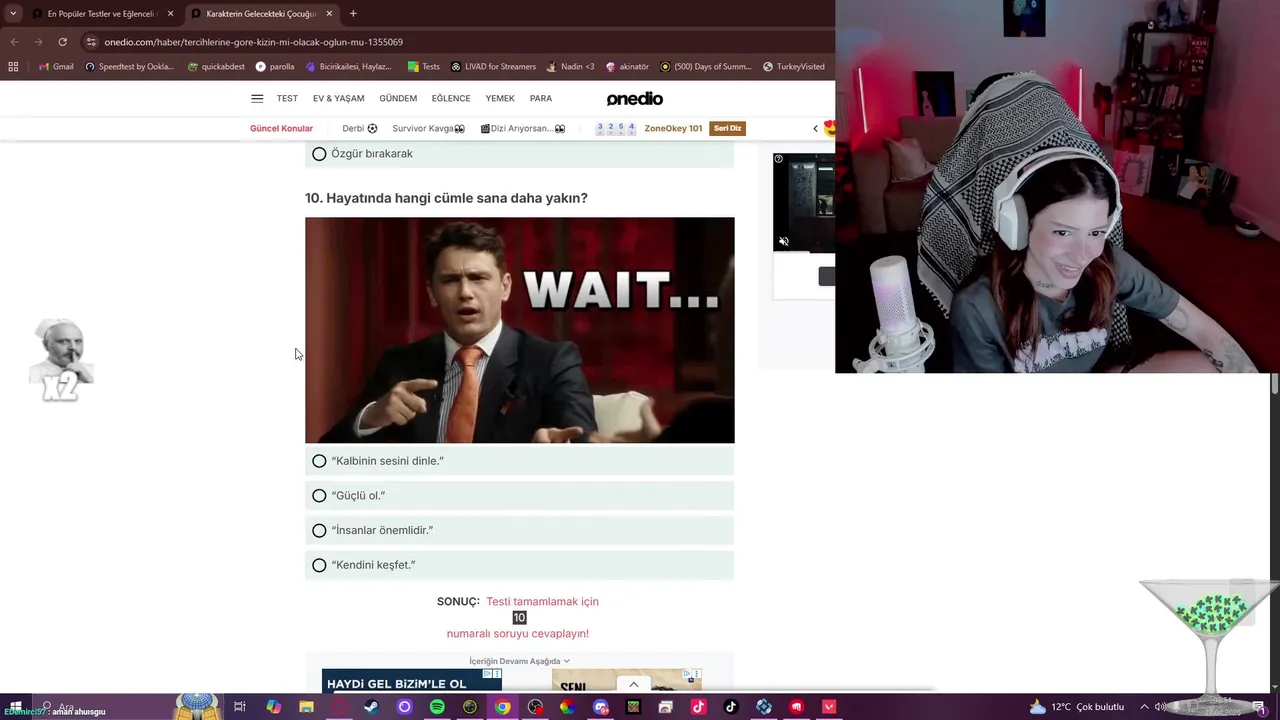Open the YEMEK menu item
This screenshot has height=720, width=1280.
(500, 98)
